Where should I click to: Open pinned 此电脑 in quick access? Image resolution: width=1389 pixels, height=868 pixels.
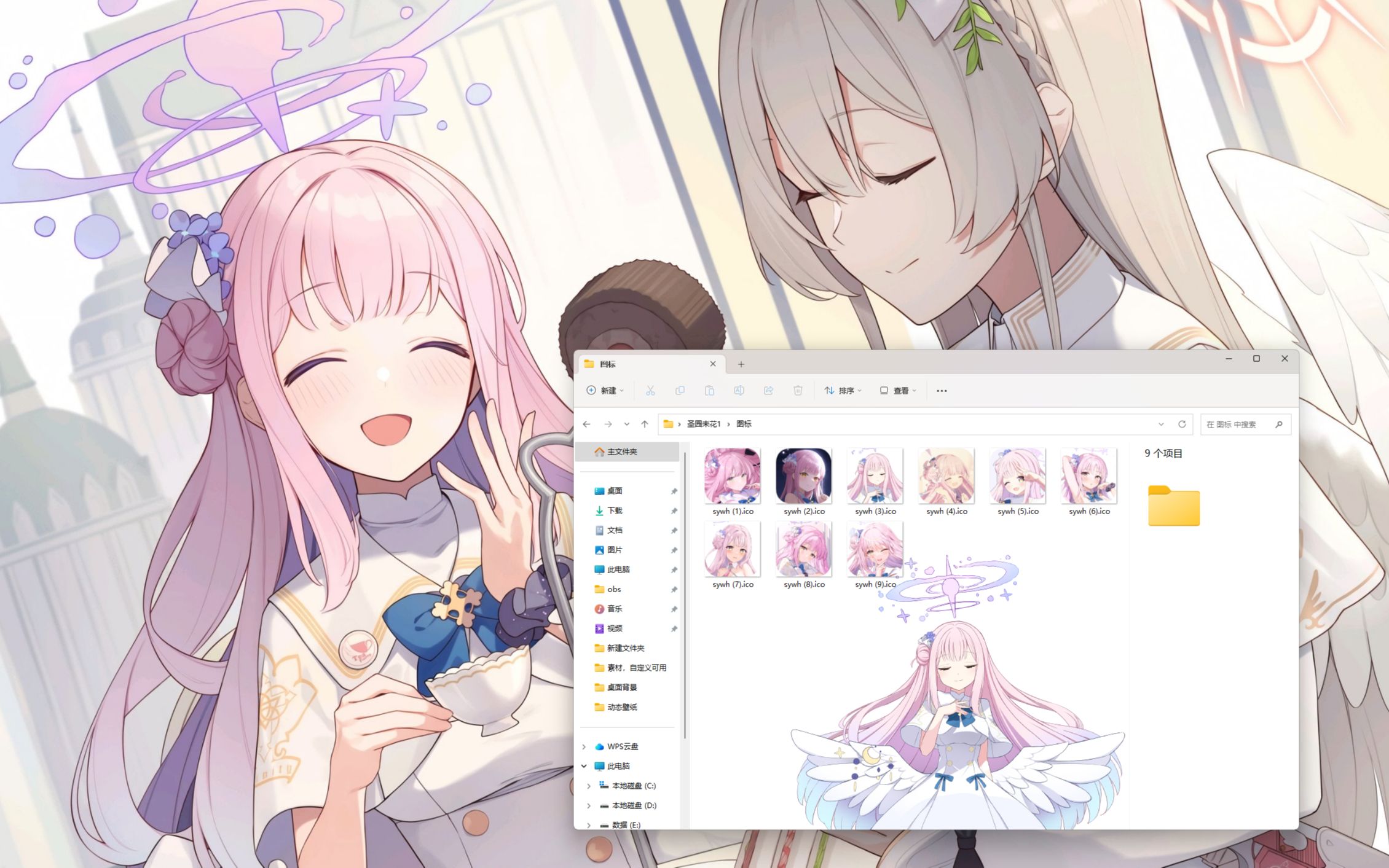click(618, 569)
